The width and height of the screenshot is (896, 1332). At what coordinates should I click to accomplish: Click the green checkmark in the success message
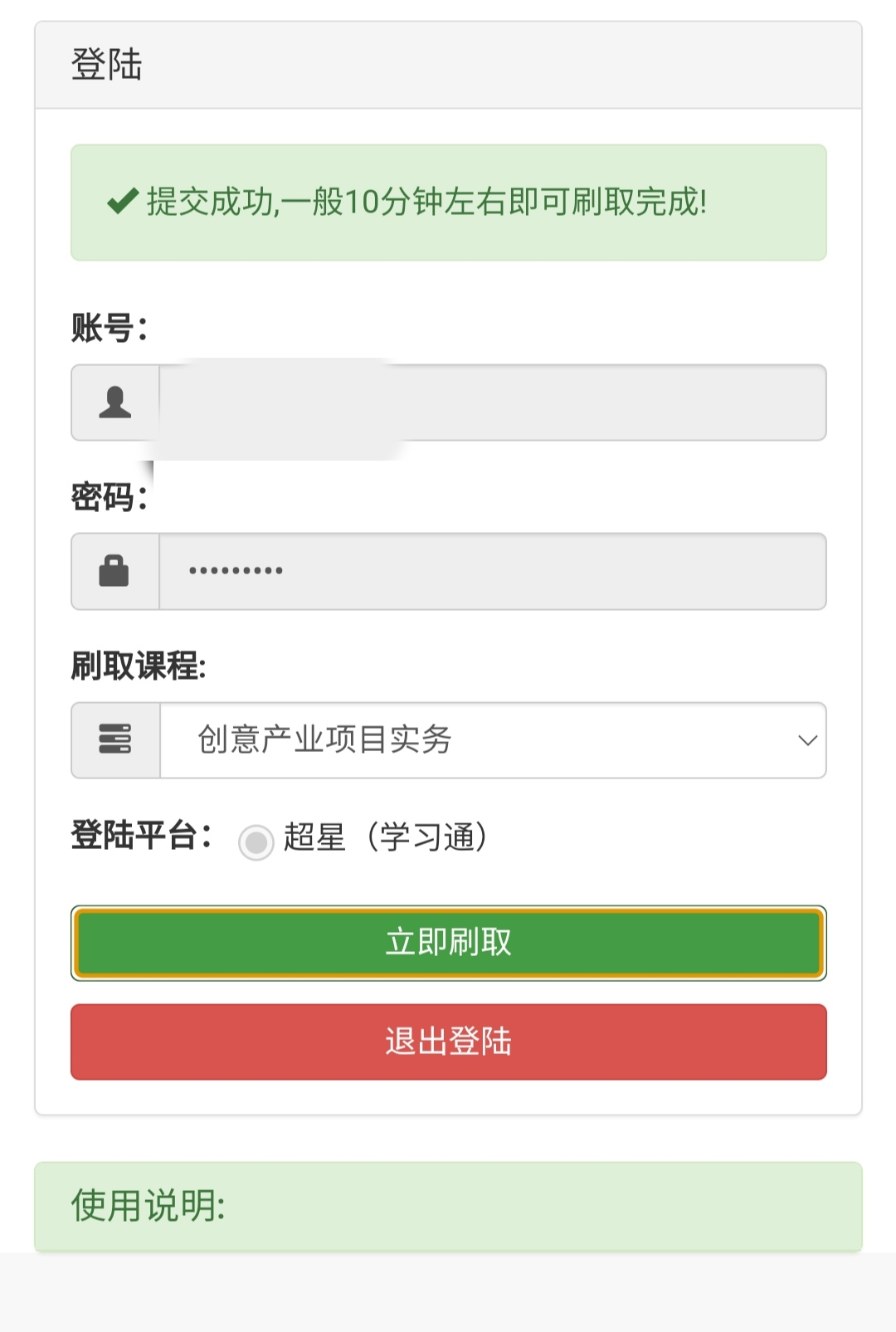point(121,200)
